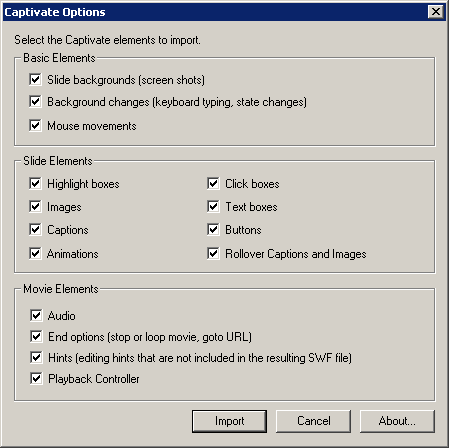The image size is (449, 448).
Task: Disable Captions import checkbox
Action: tap(35, 230)
